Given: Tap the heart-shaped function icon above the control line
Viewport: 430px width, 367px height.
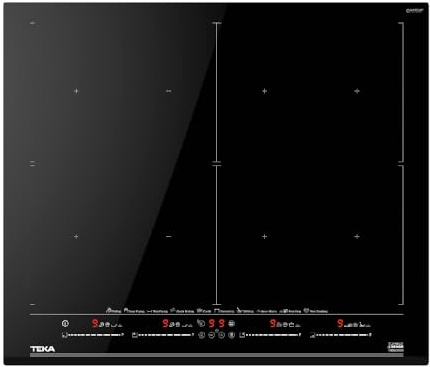Looking at the screenshot, I should (x=306, y=310).
